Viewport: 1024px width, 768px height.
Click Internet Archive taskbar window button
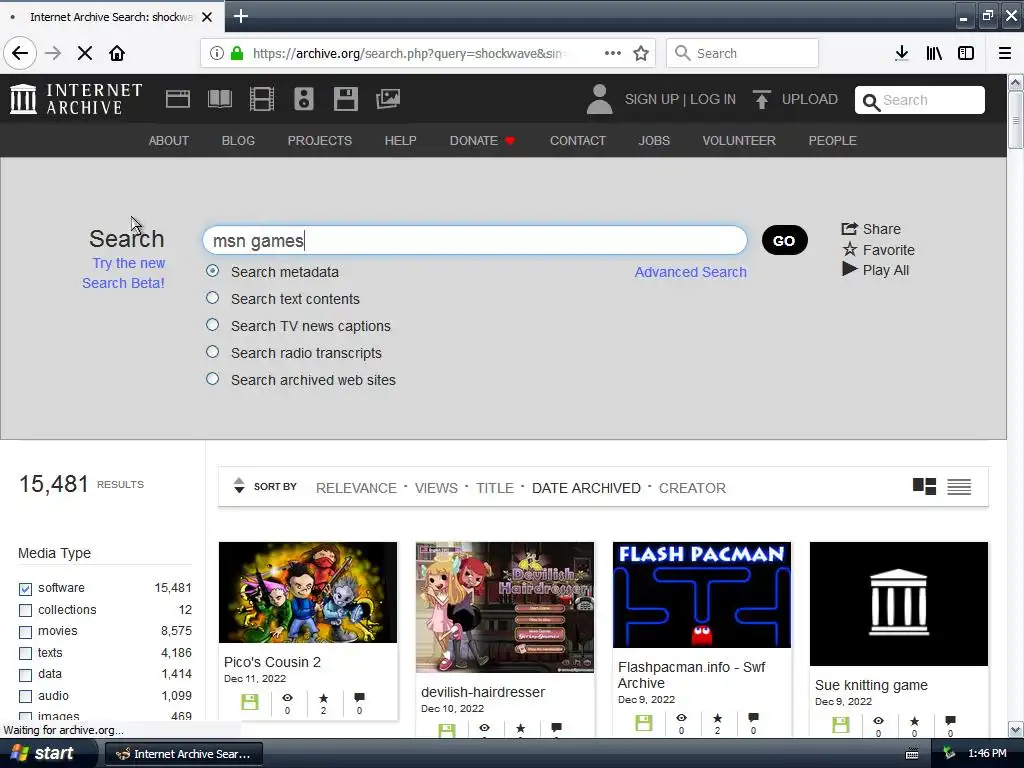click(184, 754)
